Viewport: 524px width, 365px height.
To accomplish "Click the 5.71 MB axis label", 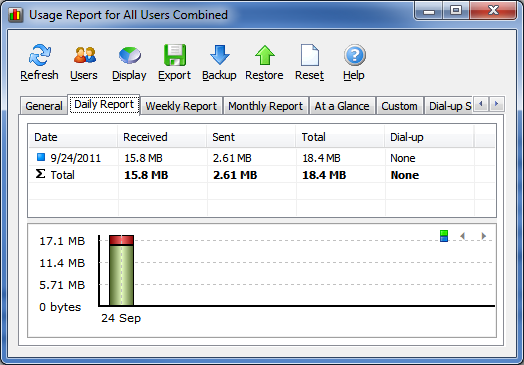I will 62,285.
